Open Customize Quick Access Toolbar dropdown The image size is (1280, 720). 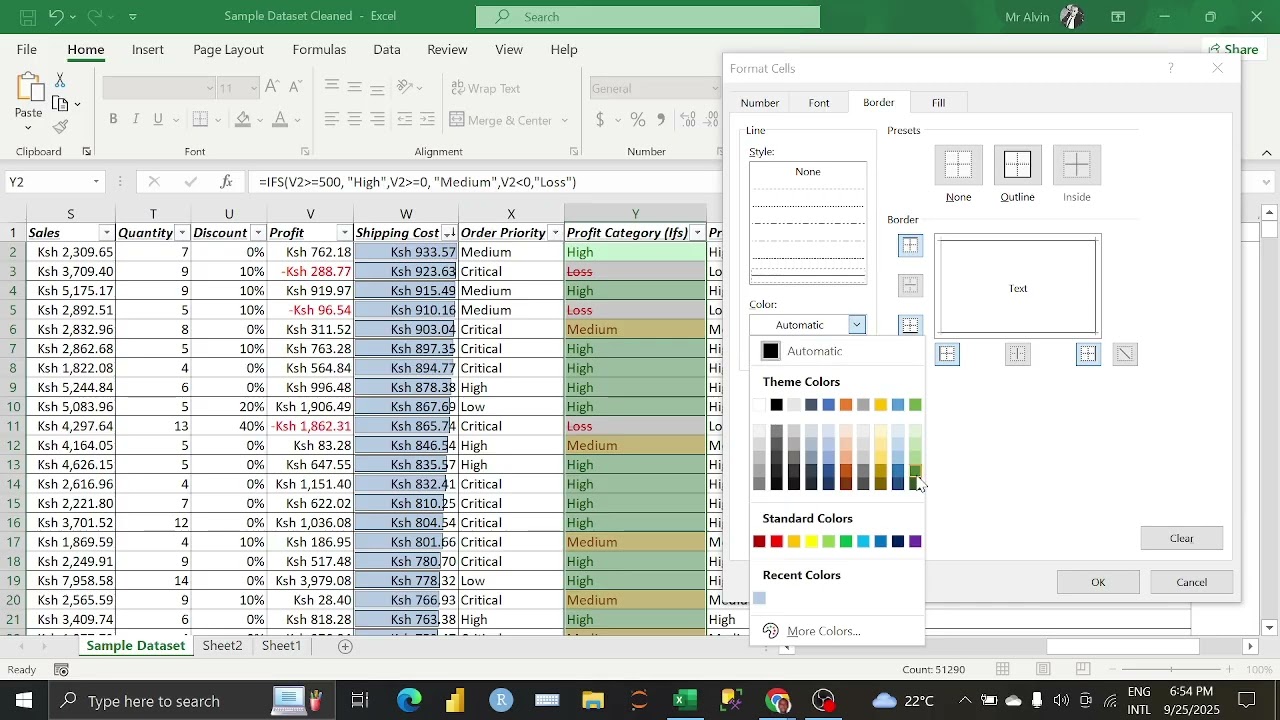(x=133, y=17)
